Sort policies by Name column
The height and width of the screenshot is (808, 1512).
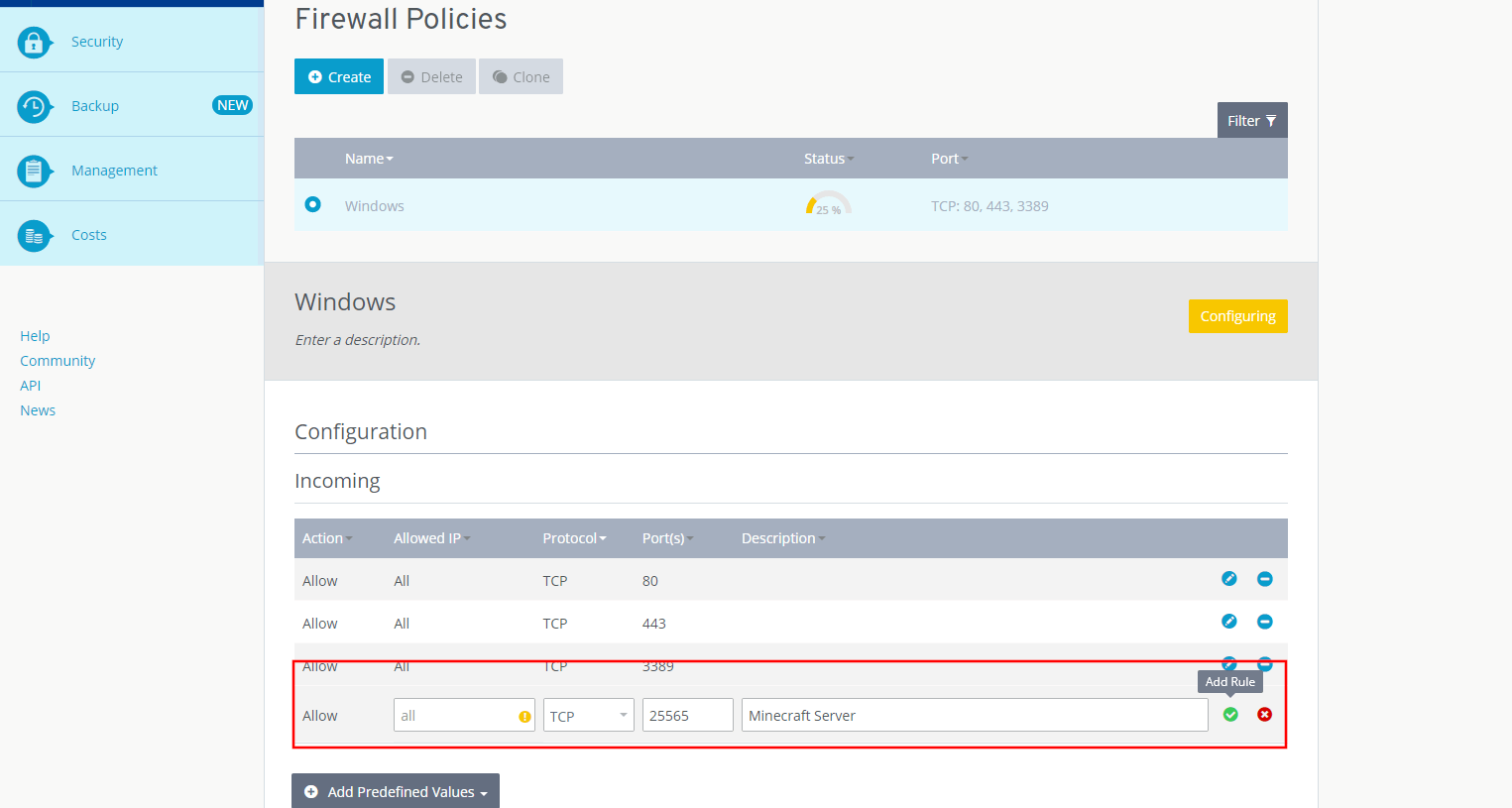(x=369, y=159)
